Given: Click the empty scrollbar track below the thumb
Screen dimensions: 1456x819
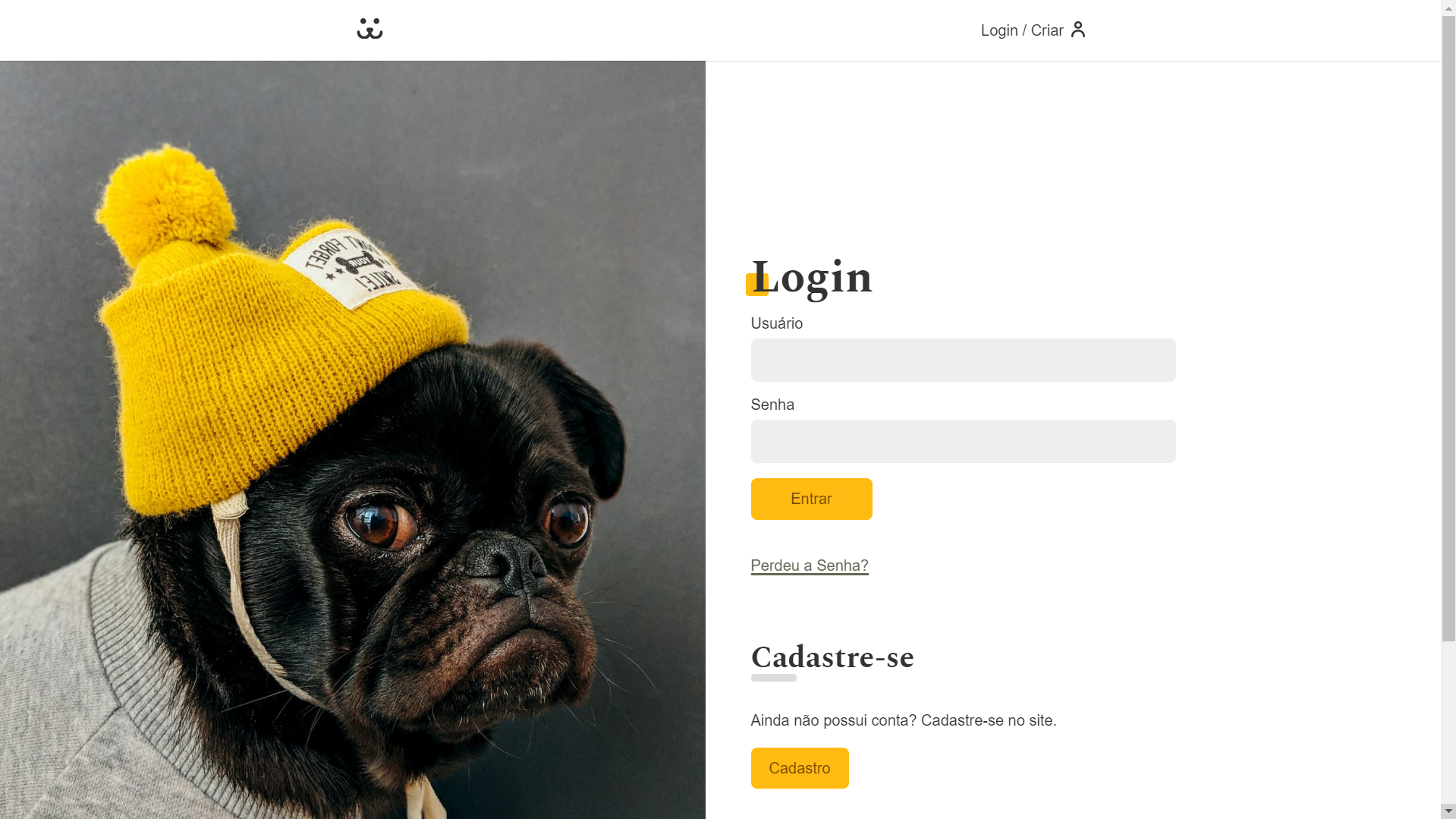Looking at the screenshot, I should point(1448,721).
